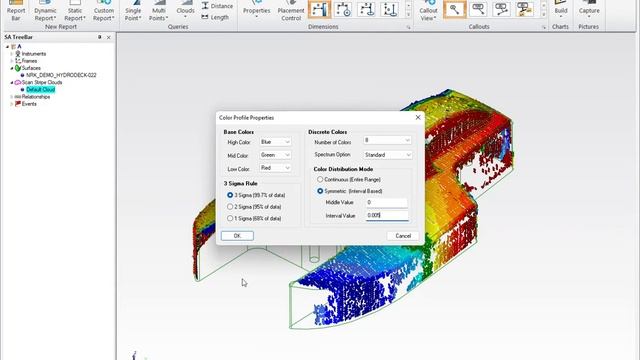
Task: Collapse the root A collection node
Action: [7, 47]
